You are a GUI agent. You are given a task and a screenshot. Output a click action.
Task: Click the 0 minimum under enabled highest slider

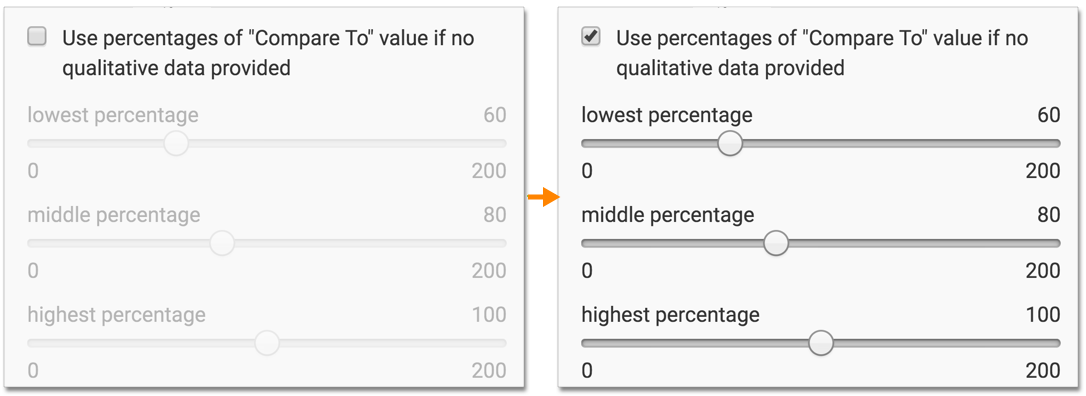[587, 370]
